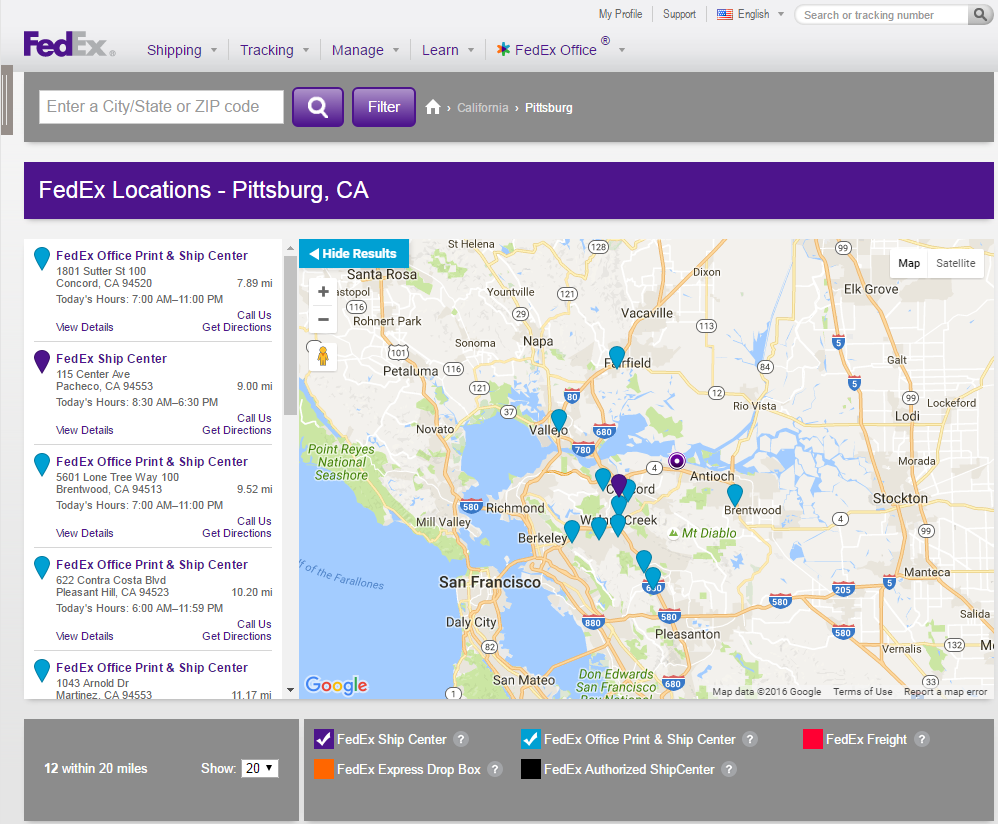998x824 pixels.
Task: Click the FedEx logo
Action: click(x=69, y=45)
